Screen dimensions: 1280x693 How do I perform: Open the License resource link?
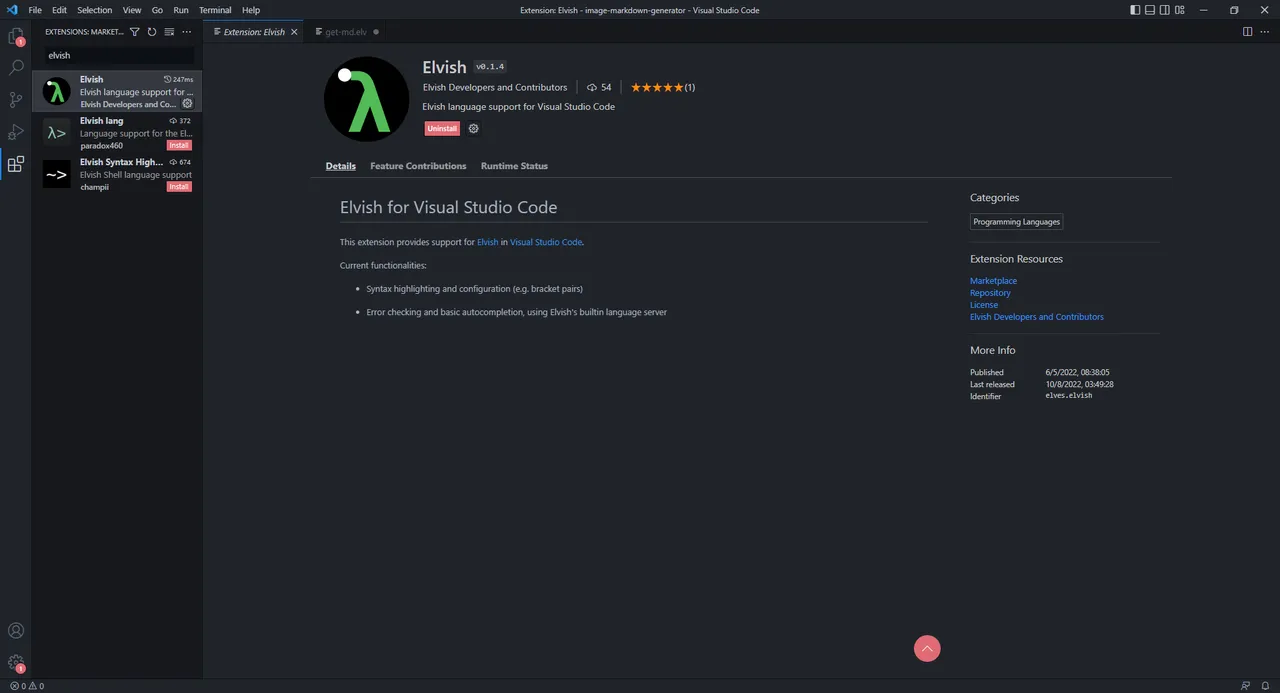click(984, 305)
